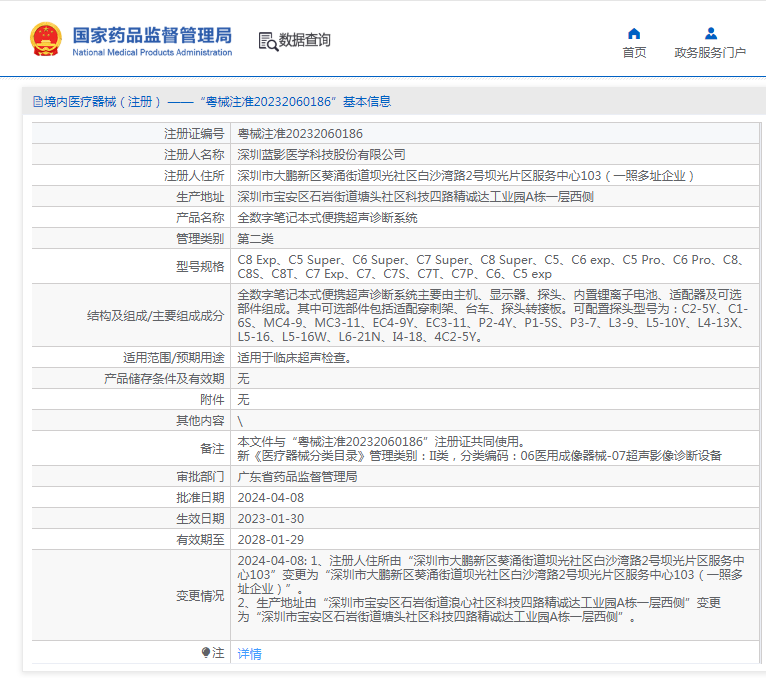
Task: Click 国家药品监督管理局 site title
Action: click(152, 35)
